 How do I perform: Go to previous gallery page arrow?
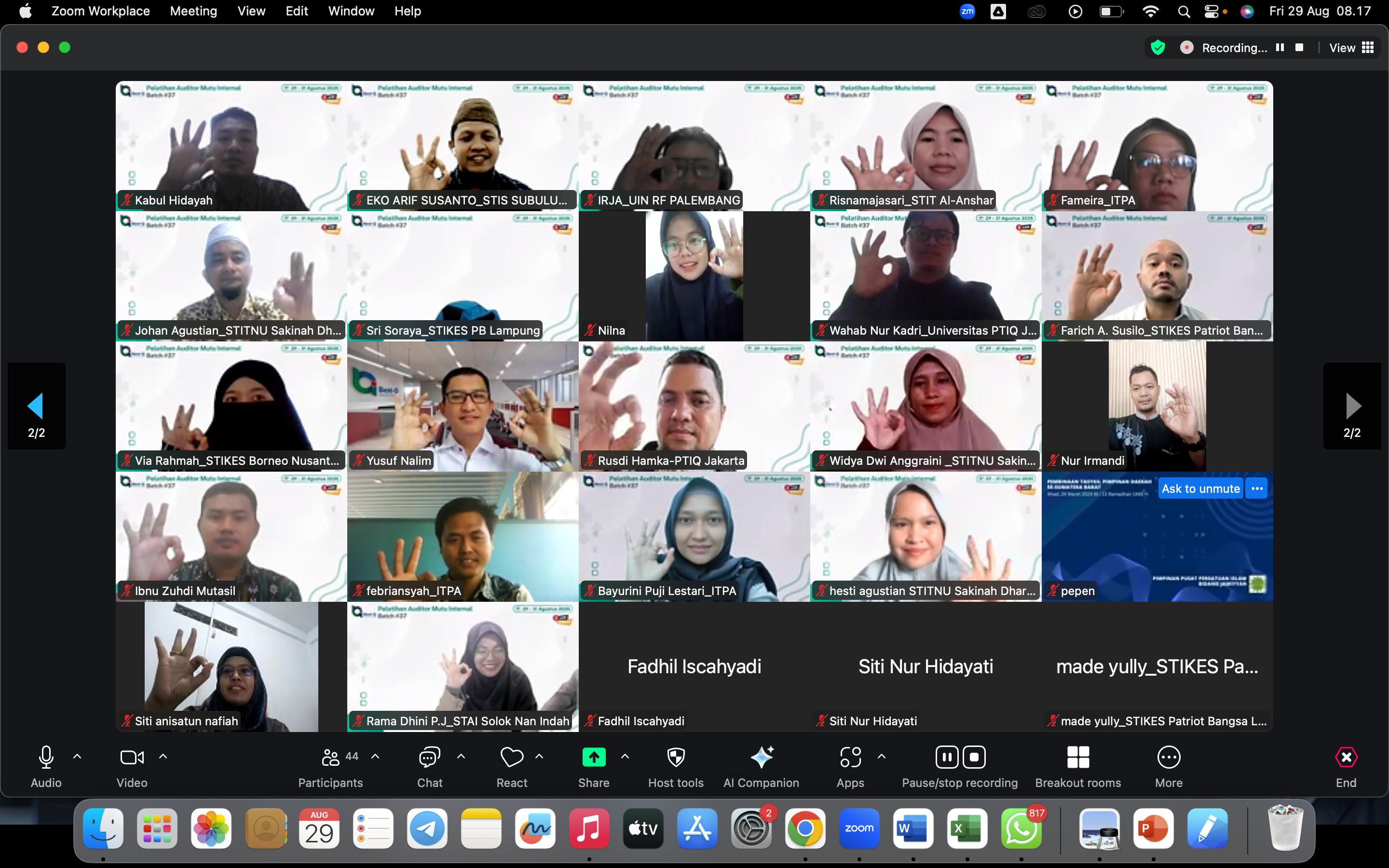click(x=36, y=406)
